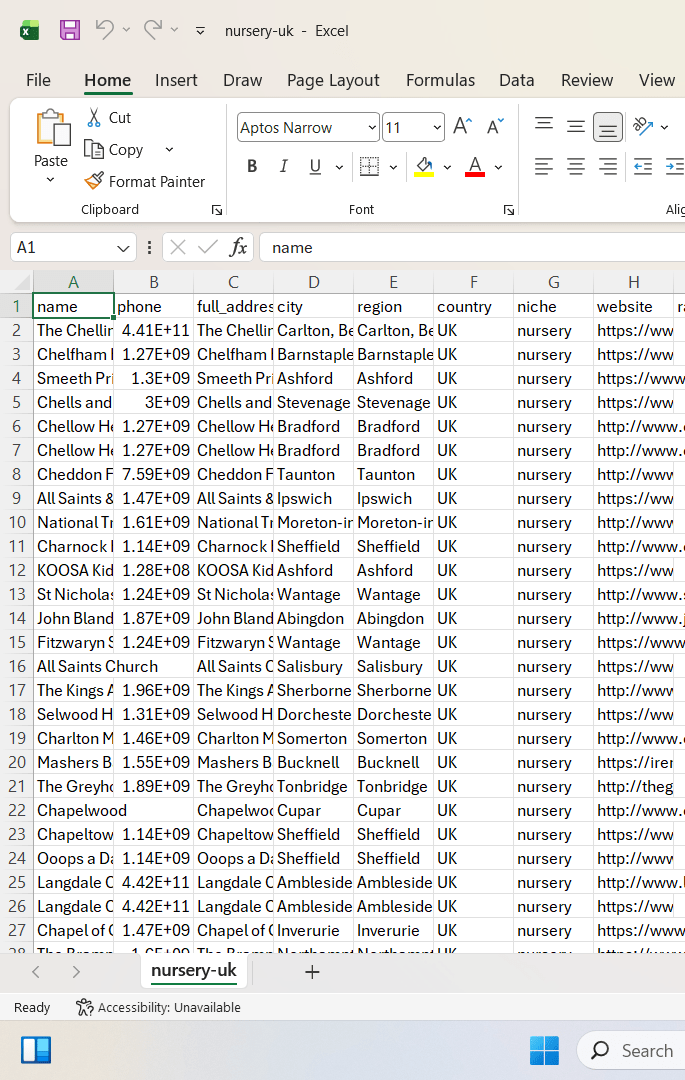Click the taskbar Search box
685x1080 pixels.
[x=631, y=1050]
